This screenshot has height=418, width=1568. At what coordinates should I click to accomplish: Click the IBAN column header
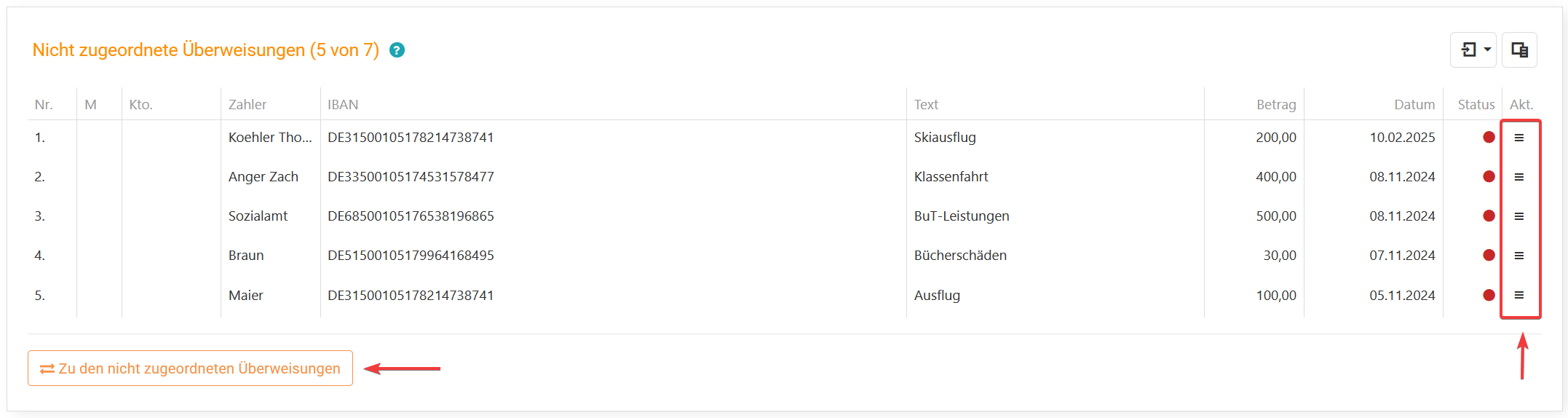coord(343,105)
